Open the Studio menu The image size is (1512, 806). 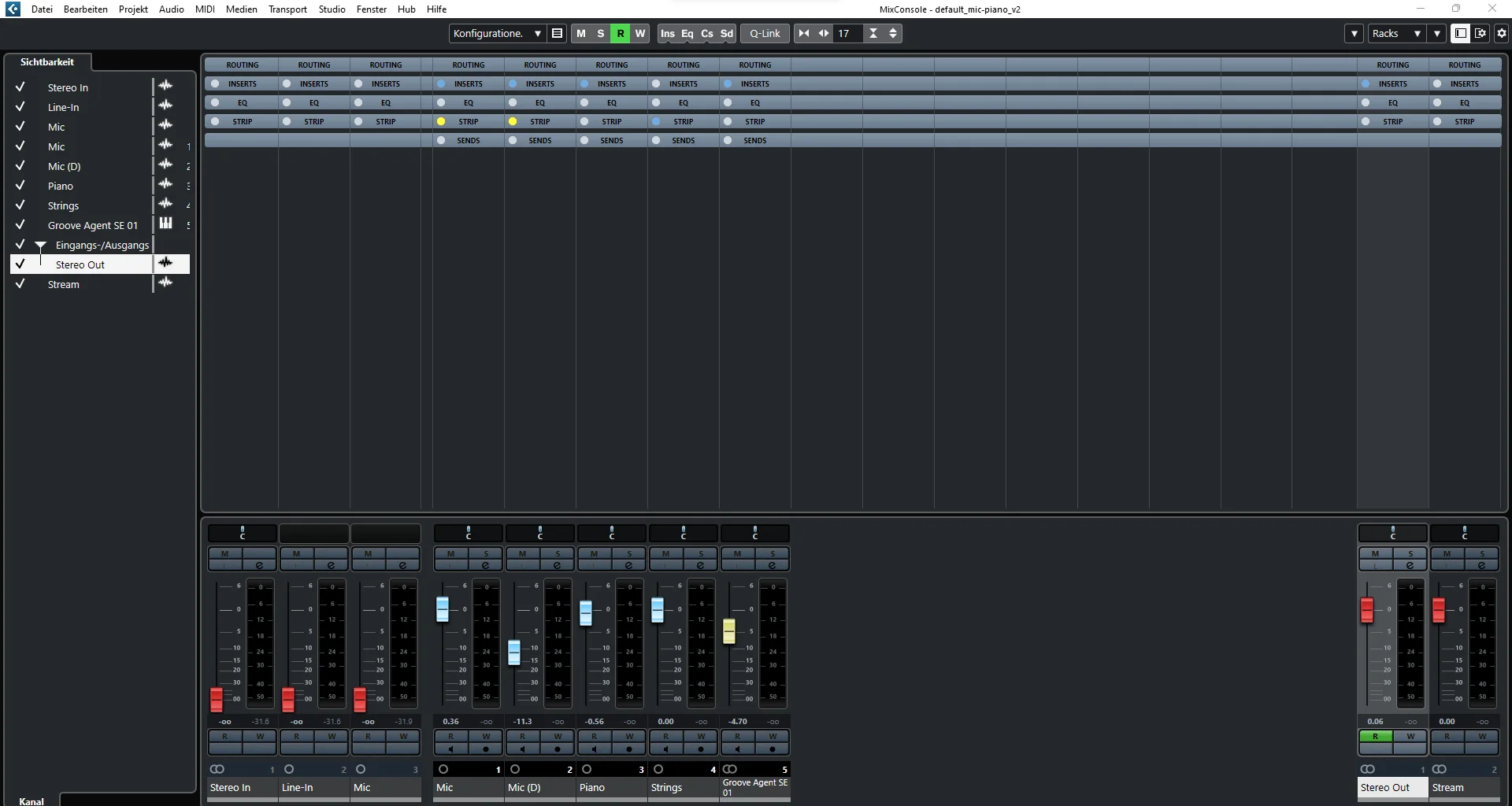pyautogui.click(x=332, y=9)
